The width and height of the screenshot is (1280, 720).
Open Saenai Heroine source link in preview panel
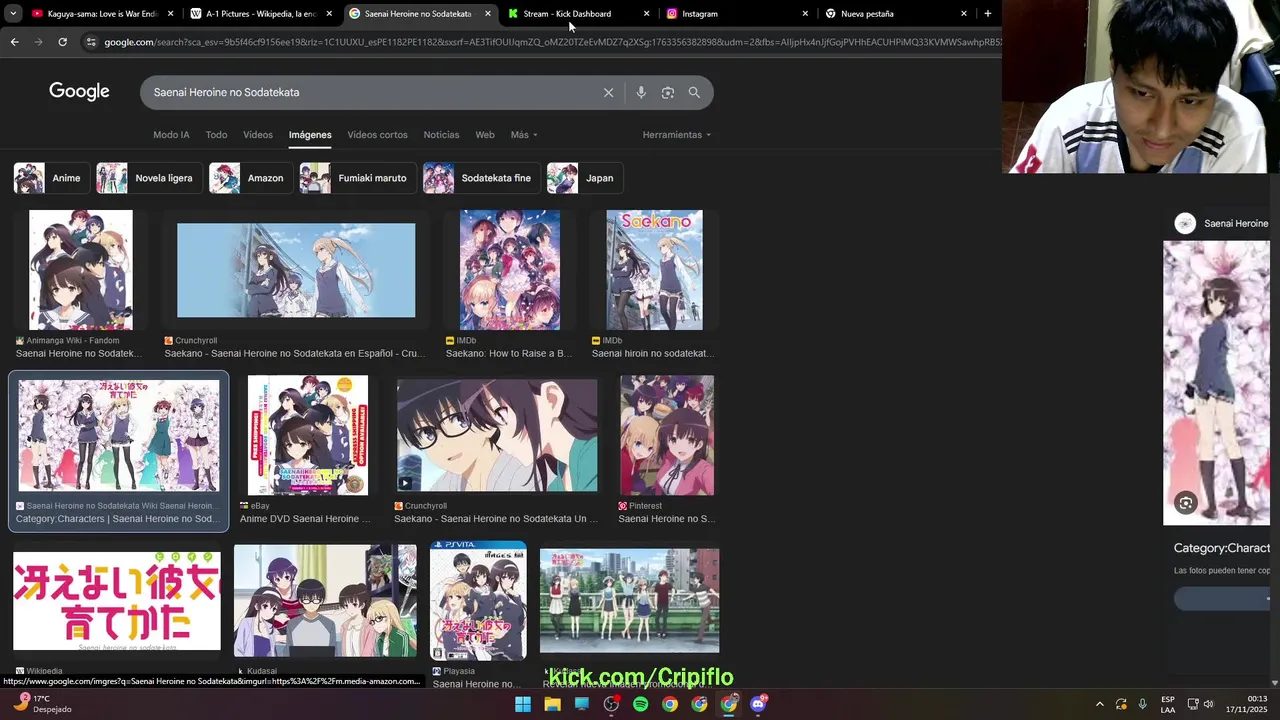tap(1226, 223)
